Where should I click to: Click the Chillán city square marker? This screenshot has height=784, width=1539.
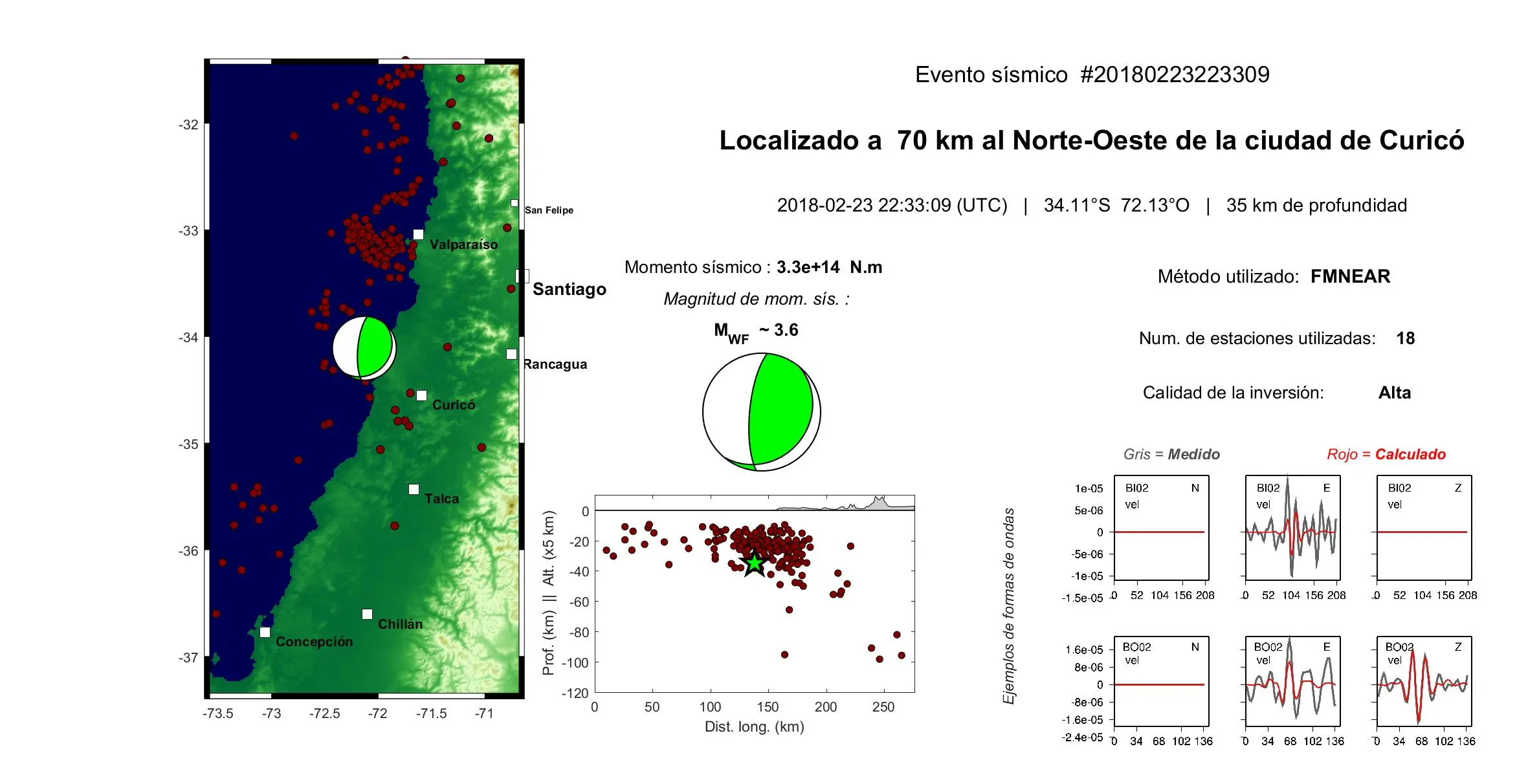coord(367,614)
